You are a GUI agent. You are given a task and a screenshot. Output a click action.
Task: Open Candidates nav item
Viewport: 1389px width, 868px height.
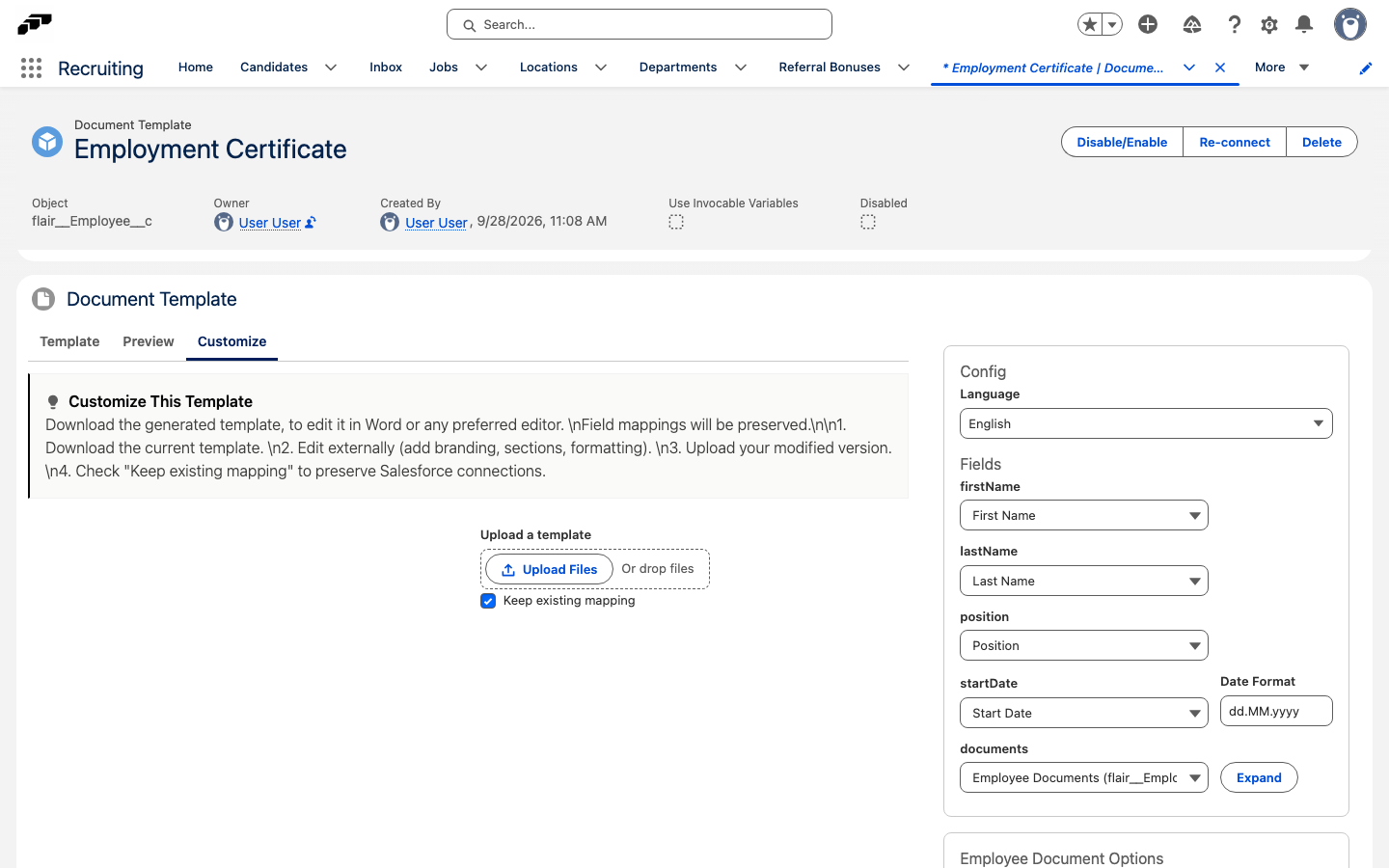point(274,68)
